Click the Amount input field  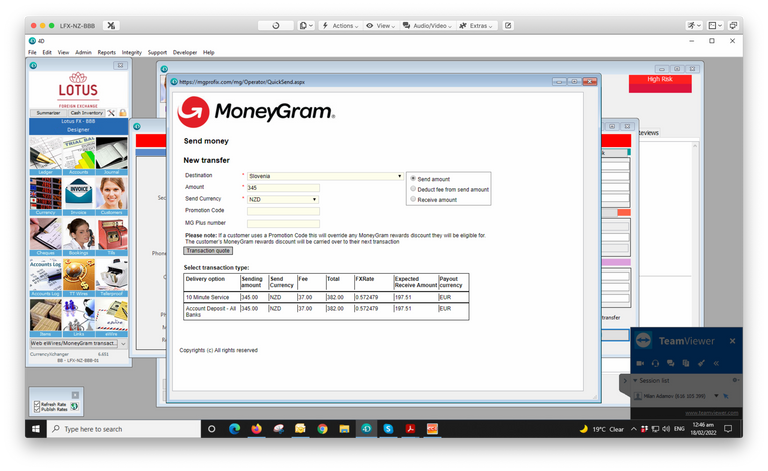click(x=283, y=188)
